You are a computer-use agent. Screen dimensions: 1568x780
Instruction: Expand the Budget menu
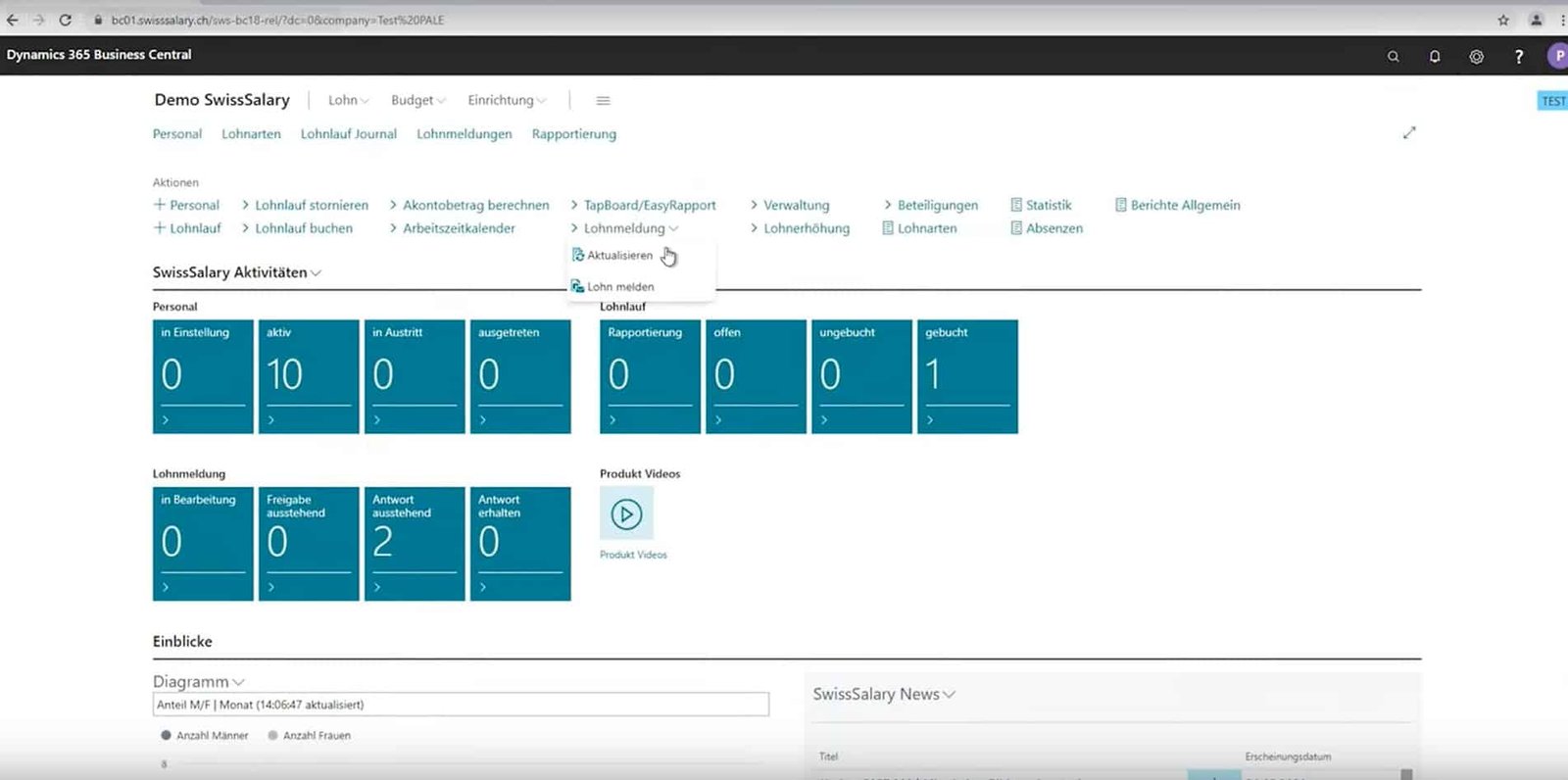click(418, 100)
